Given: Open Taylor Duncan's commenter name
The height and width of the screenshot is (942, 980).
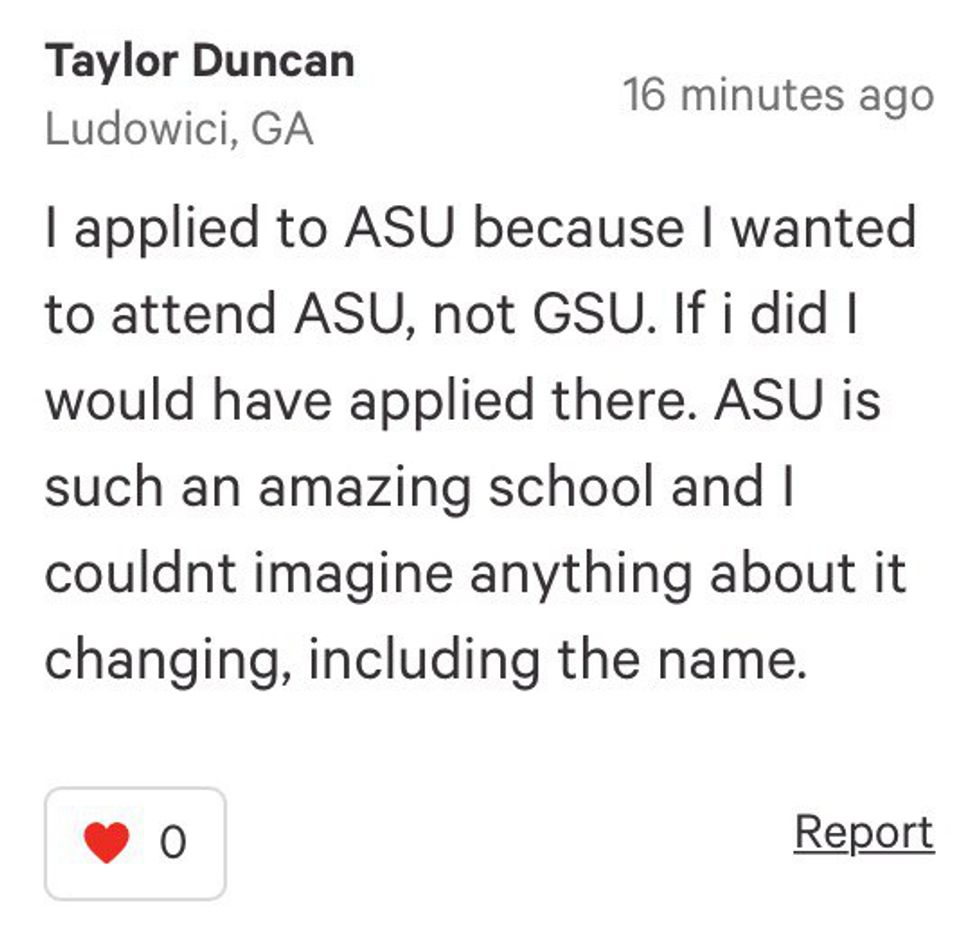Looking at the screenshot, I should tap(199, 62).
